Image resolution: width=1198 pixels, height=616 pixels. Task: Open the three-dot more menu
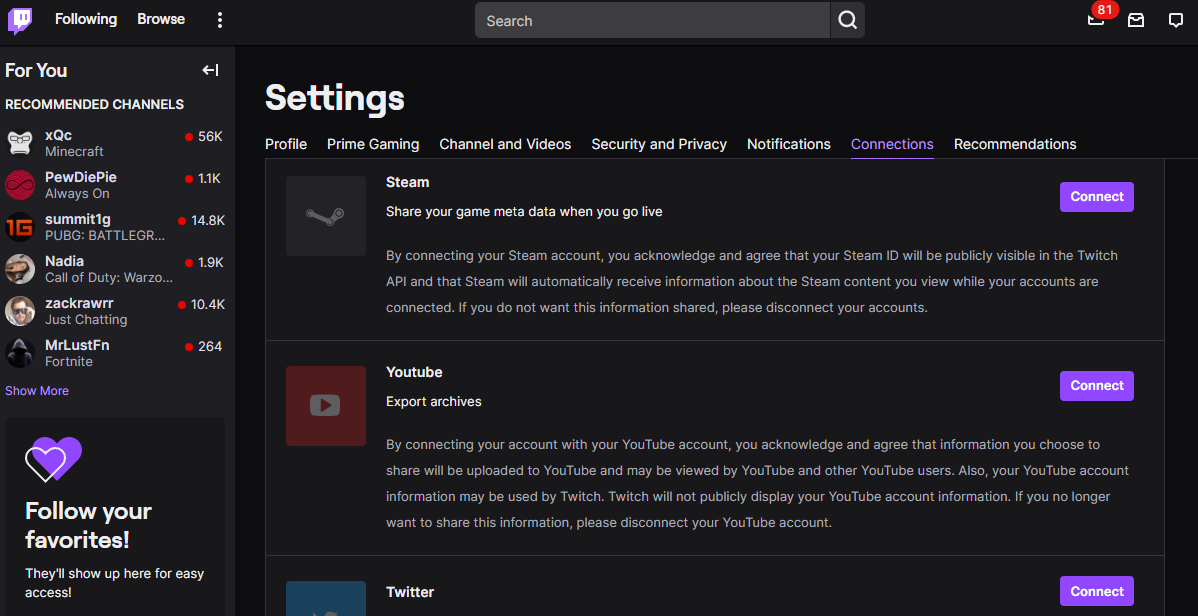click(x=220, y=21)
